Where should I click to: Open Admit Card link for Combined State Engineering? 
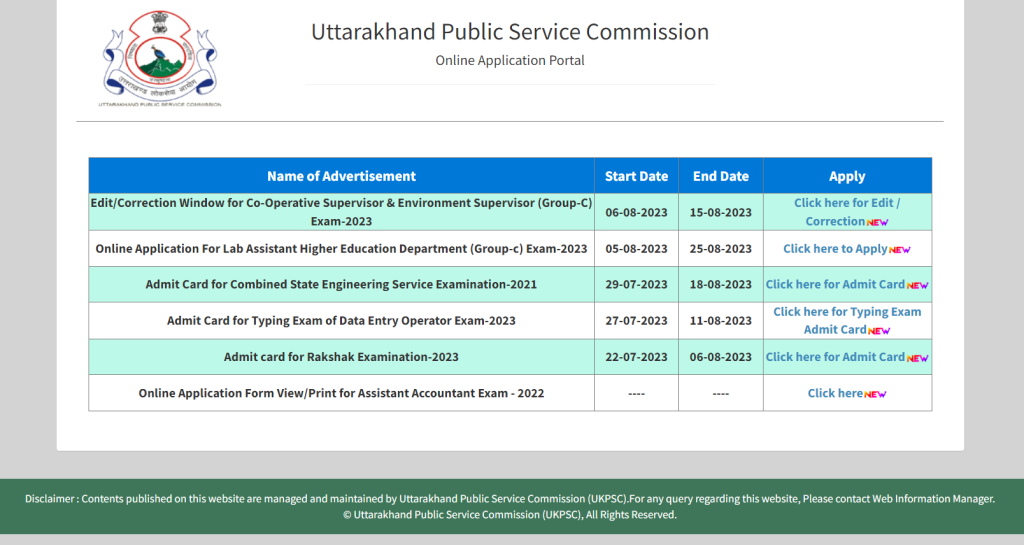[x=835, y=285]
